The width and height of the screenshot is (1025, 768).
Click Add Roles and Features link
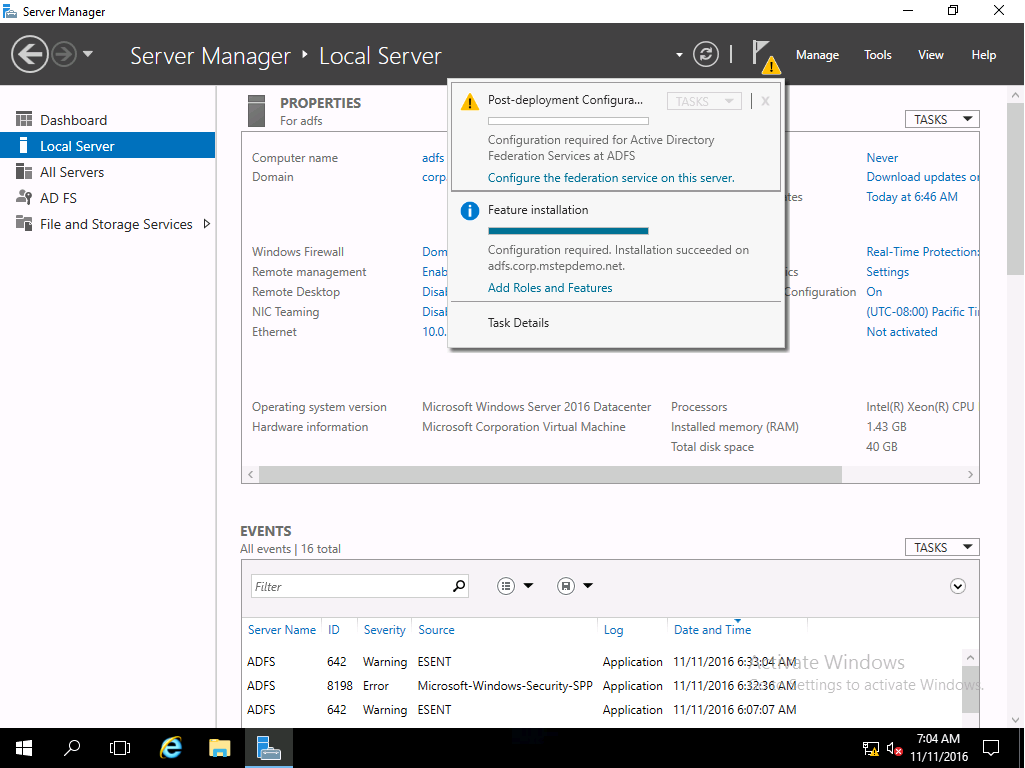pos(550,288)
